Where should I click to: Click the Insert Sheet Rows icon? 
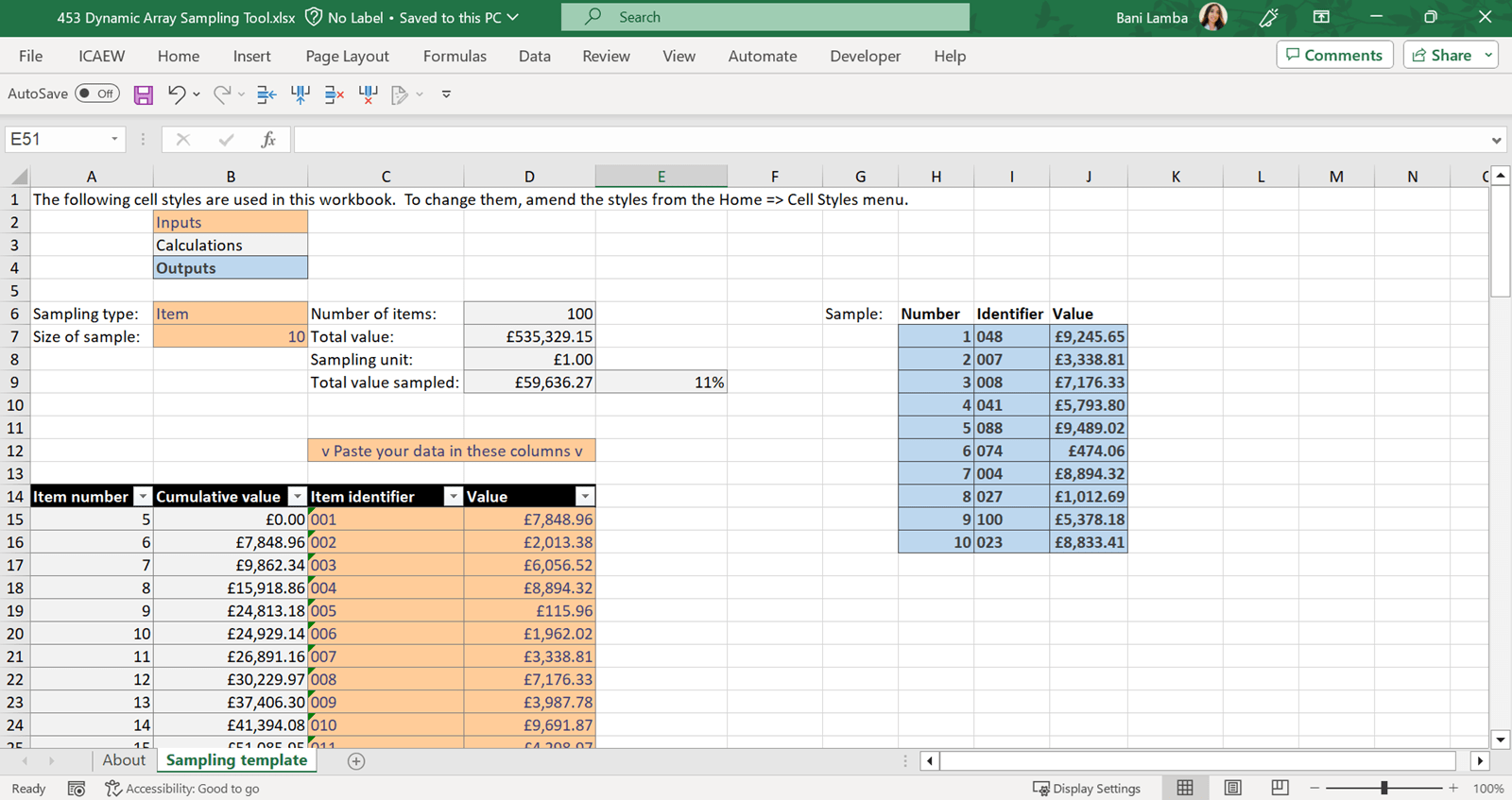266,94
